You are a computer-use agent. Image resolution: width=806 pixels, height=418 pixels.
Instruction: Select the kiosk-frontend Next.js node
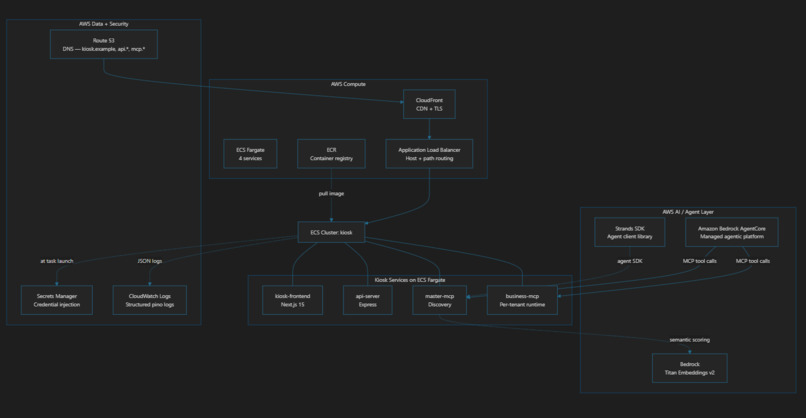tap(292, 300)
